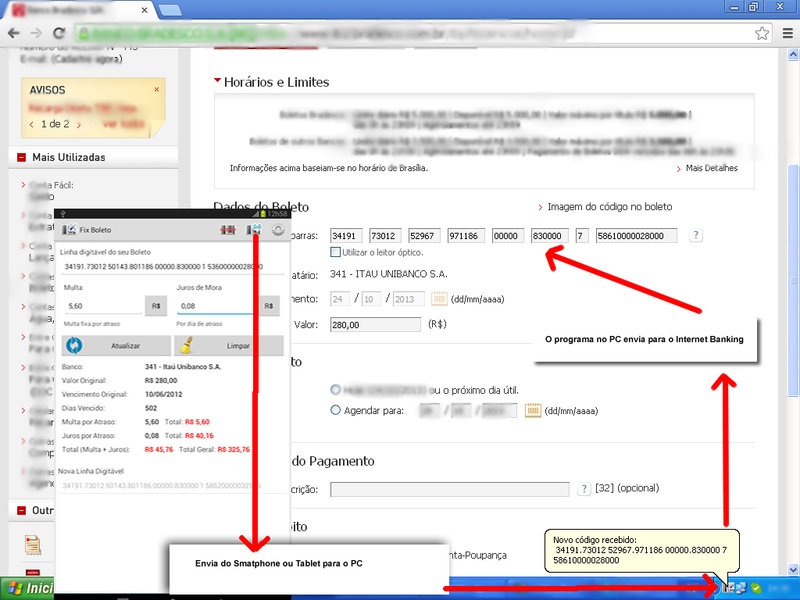Click ver todos in AVISOS
Viewport: 800px width, 600px height.
tap(123, 124)
